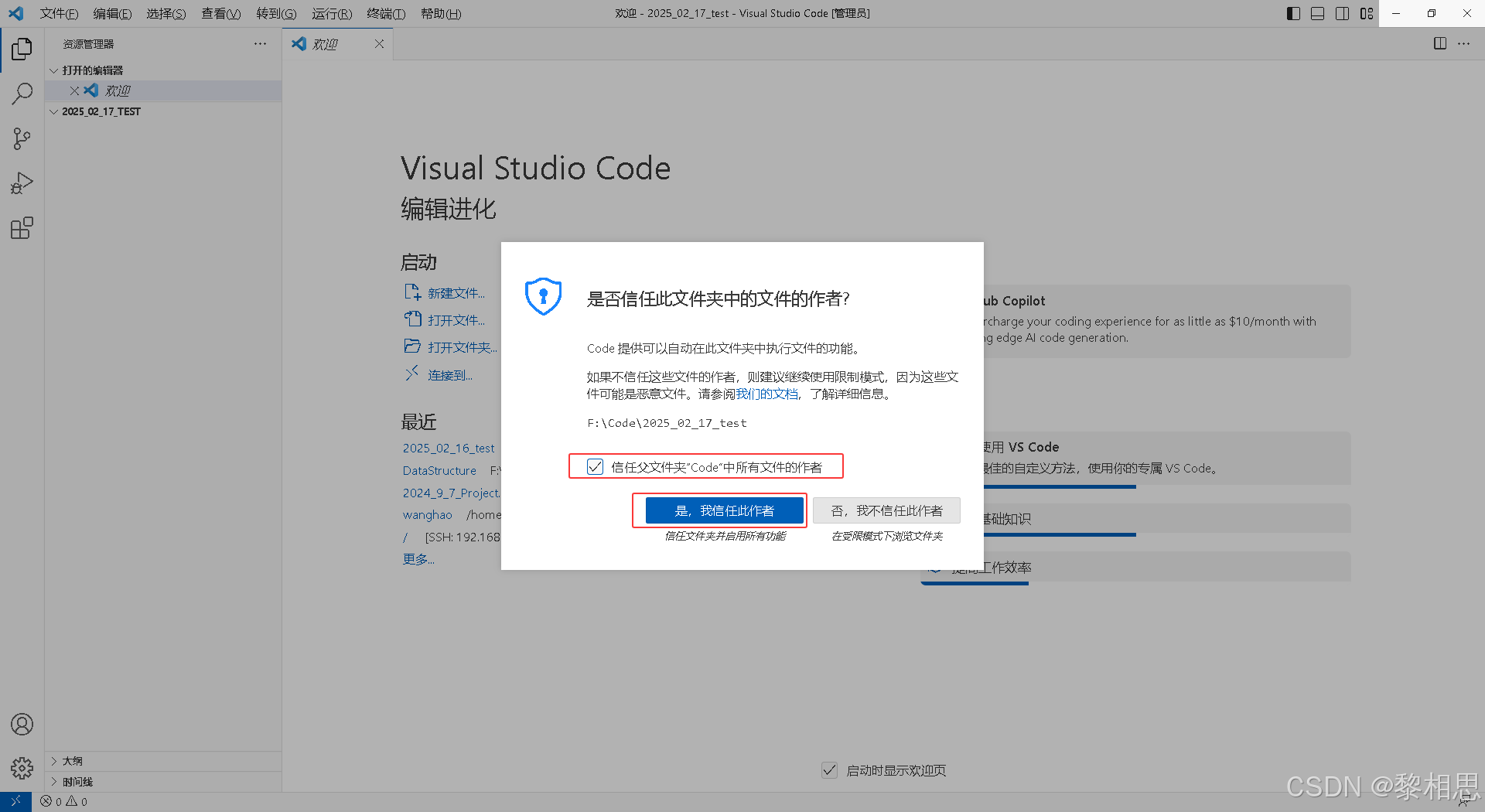
Task: Open Explorer views ellipsis menu
Action: coord(260,44)
